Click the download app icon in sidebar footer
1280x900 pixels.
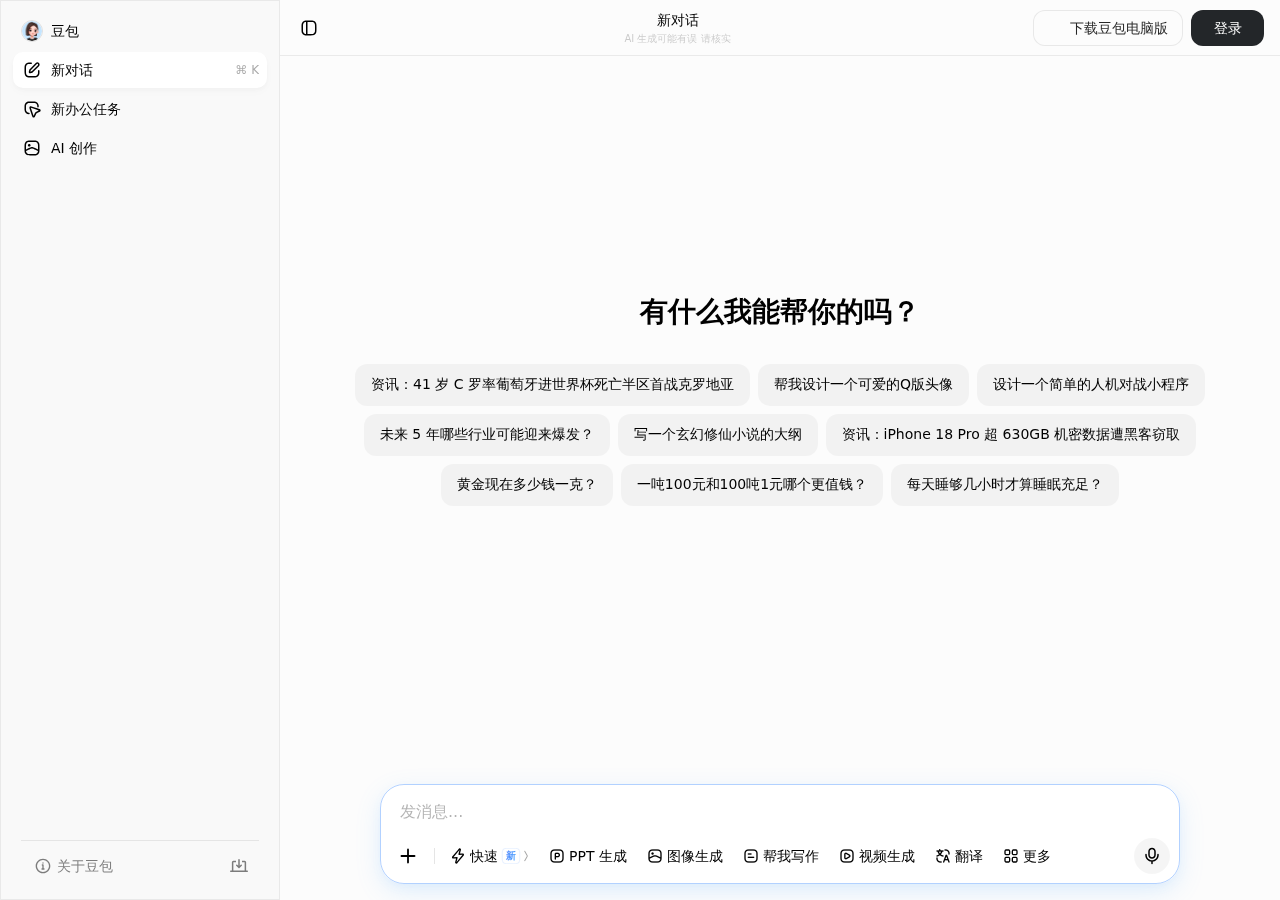(239, 866)
